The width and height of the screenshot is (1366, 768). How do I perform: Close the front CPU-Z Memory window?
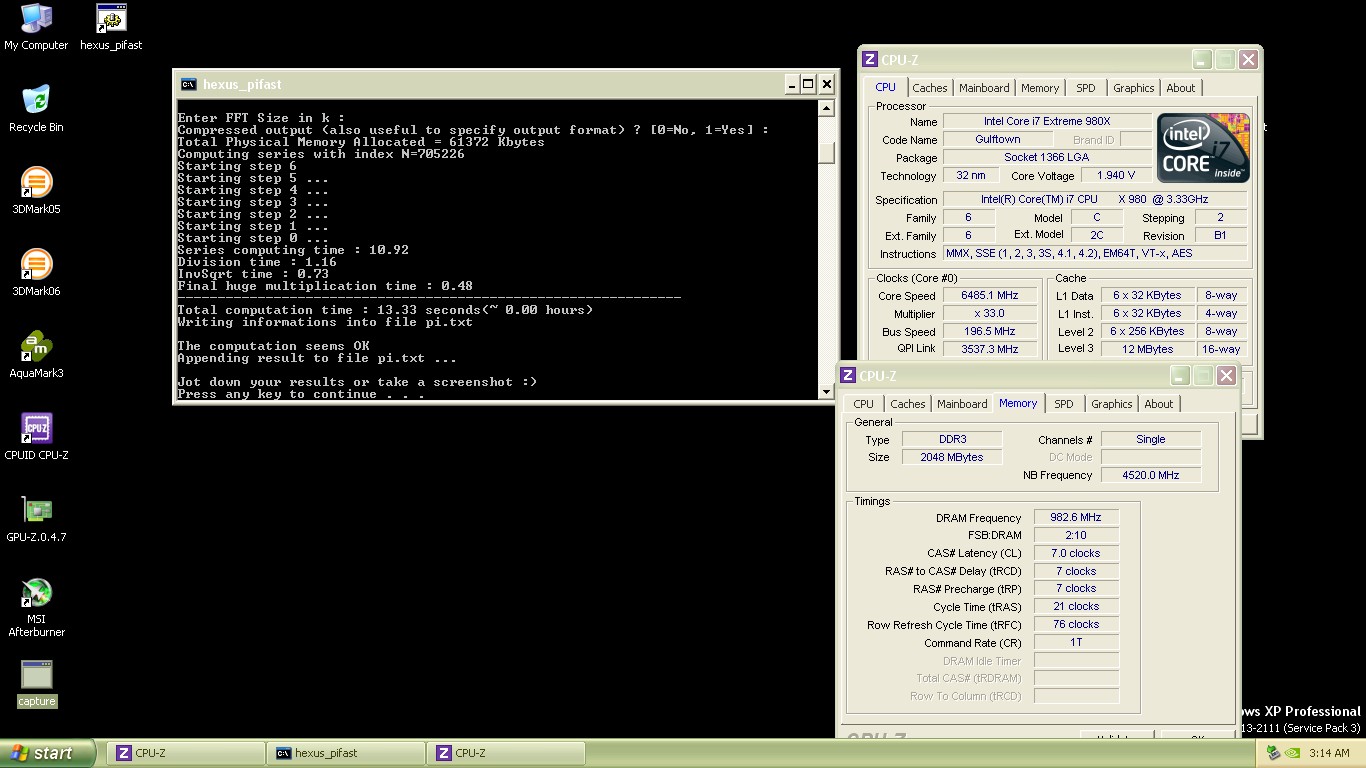[x=1226, y=376]
